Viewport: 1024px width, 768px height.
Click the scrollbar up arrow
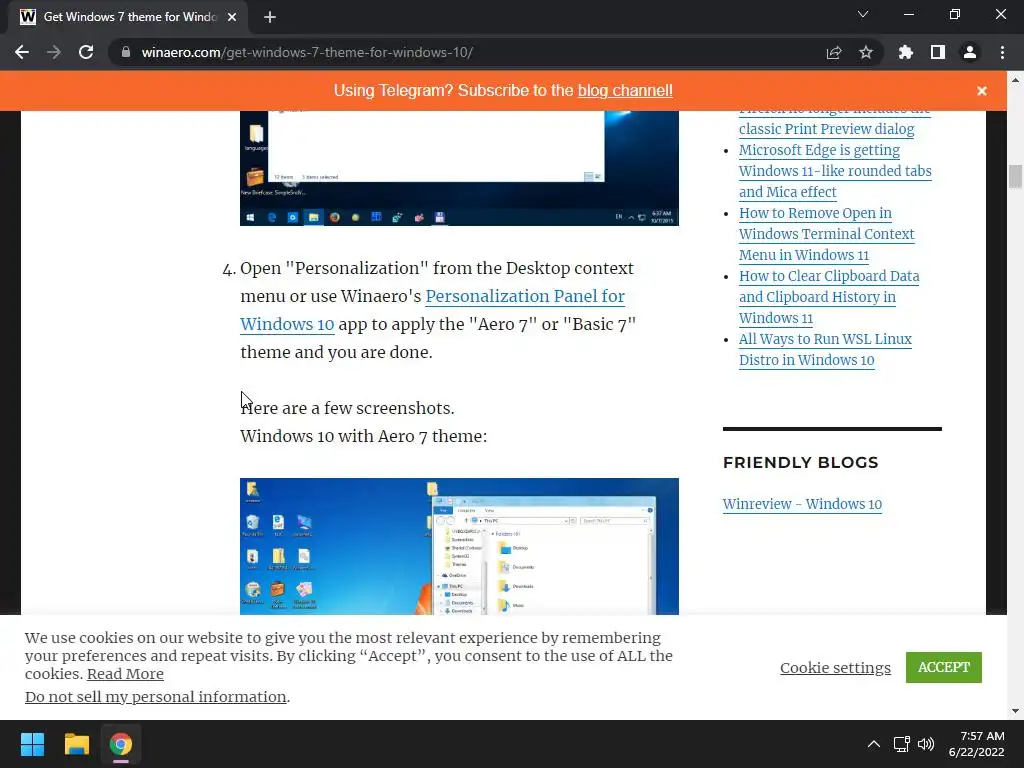point(1015,80)
